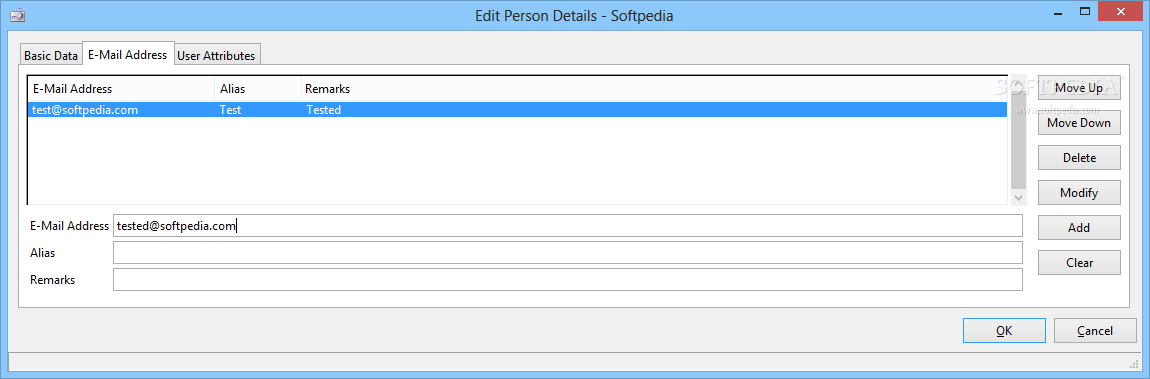Click the Move Down button
The height and width of the screenshot is (379, 1150).
pos(1079,123)
